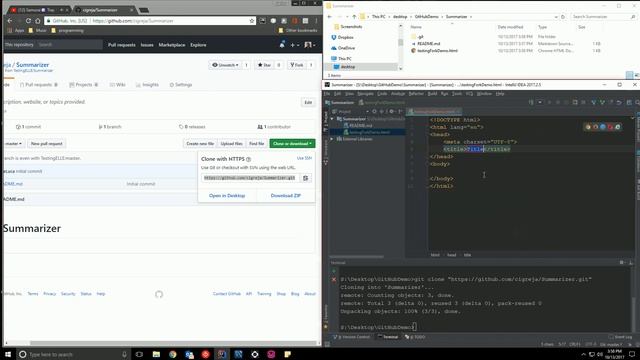Click Download ZIP link

coord(286,196)
